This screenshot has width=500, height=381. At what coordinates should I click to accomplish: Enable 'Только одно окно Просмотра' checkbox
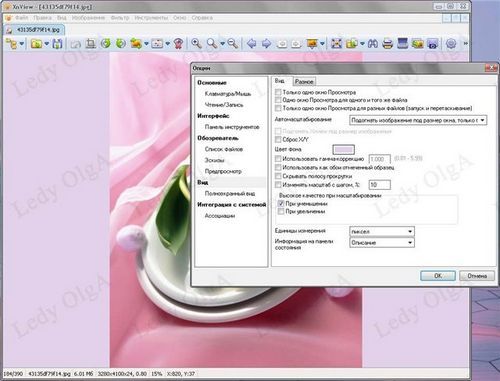click(278, 92)
